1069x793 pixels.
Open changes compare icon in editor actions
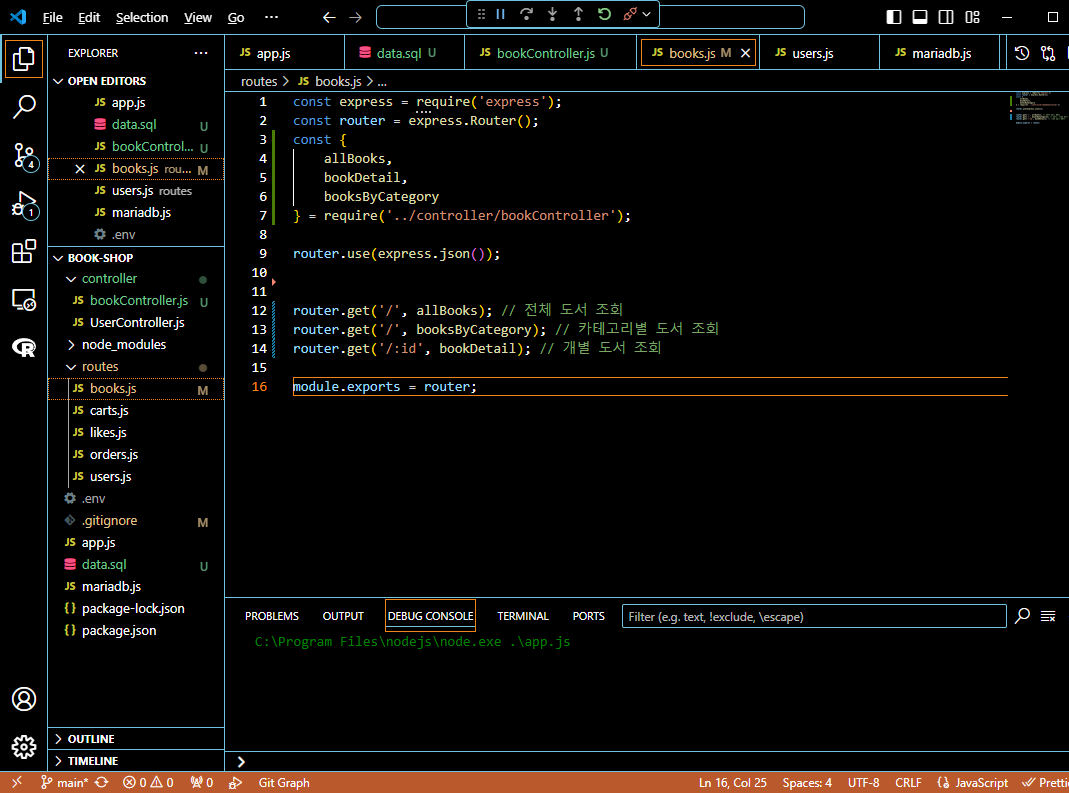(1048, 53)
